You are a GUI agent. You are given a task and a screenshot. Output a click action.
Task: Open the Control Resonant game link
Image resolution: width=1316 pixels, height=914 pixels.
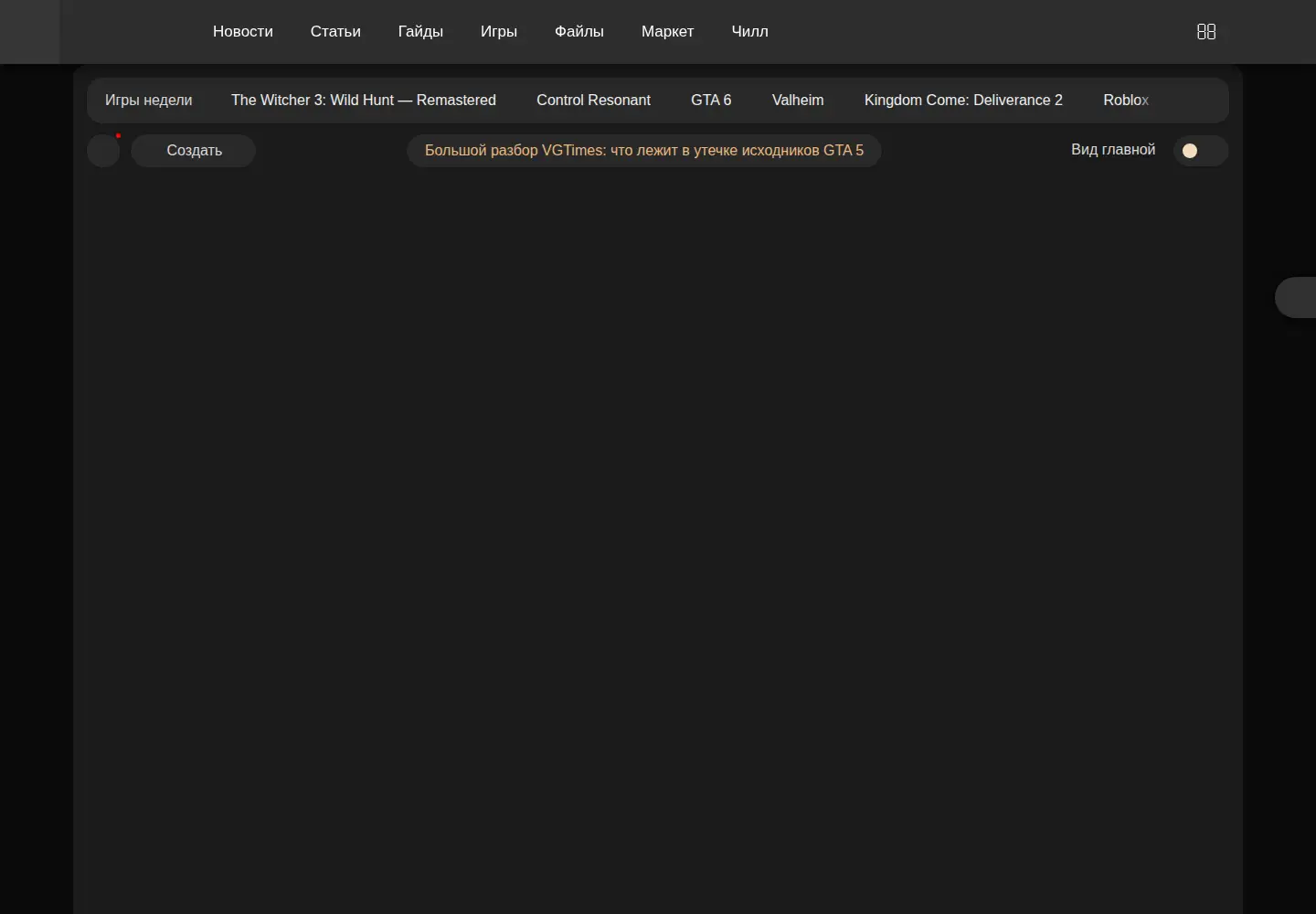pyautogui.click(x=593, y=101)
